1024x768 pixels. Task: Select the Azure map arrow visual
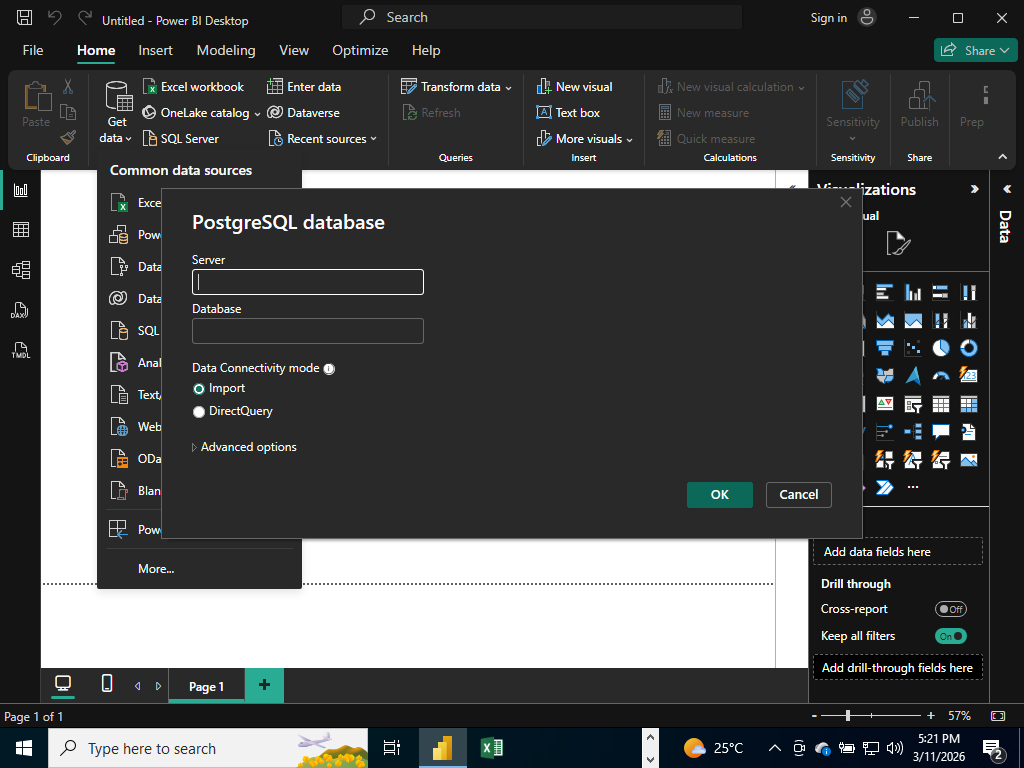[912, 376]
